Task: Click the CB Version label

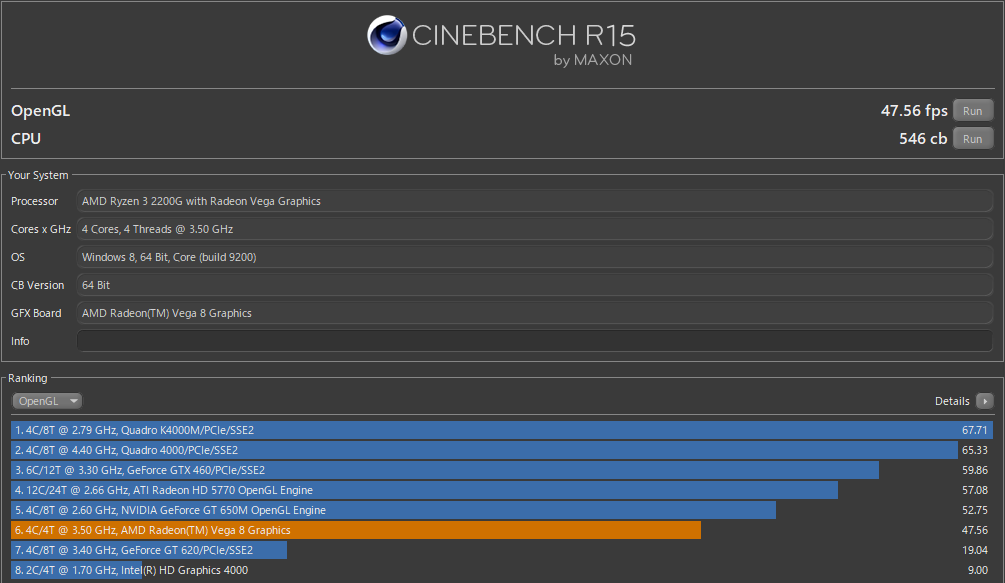Action: pos(37,285)
